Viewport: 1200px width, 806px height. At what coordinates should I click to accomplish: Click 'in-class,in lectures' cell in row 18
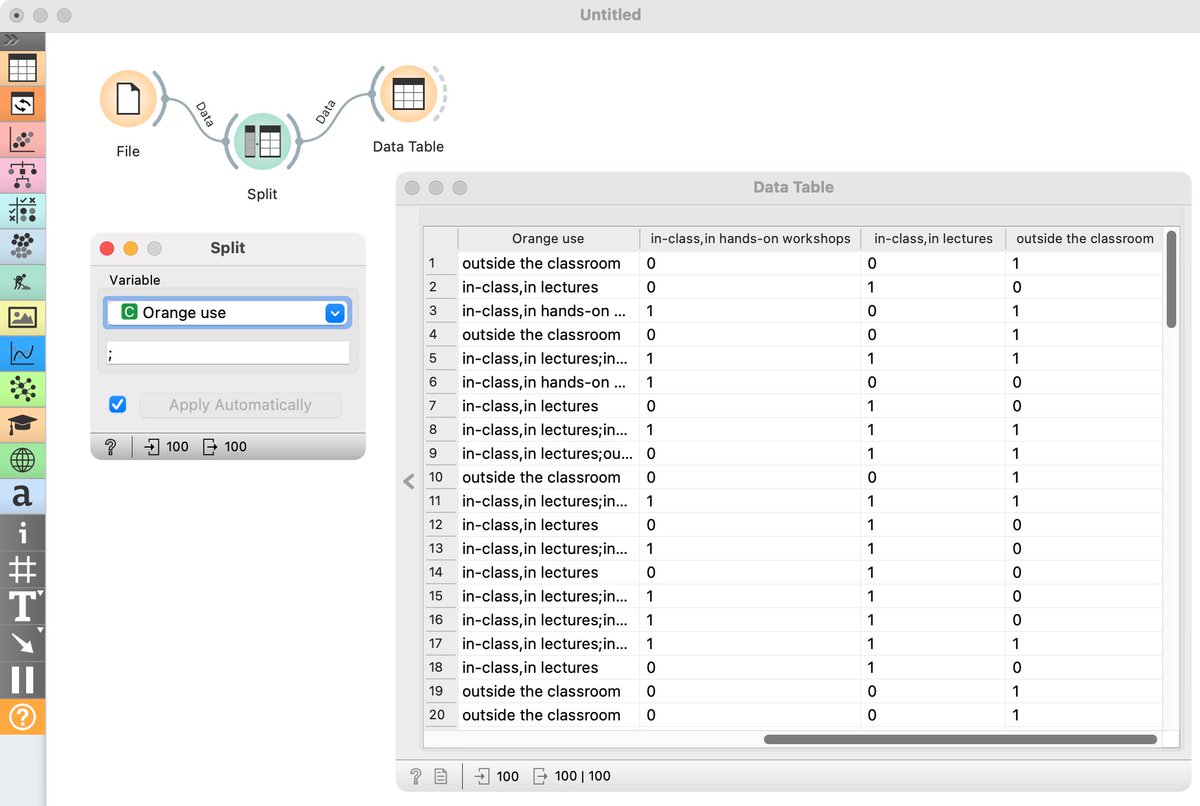pyautogui.click(x=548, y=667)
